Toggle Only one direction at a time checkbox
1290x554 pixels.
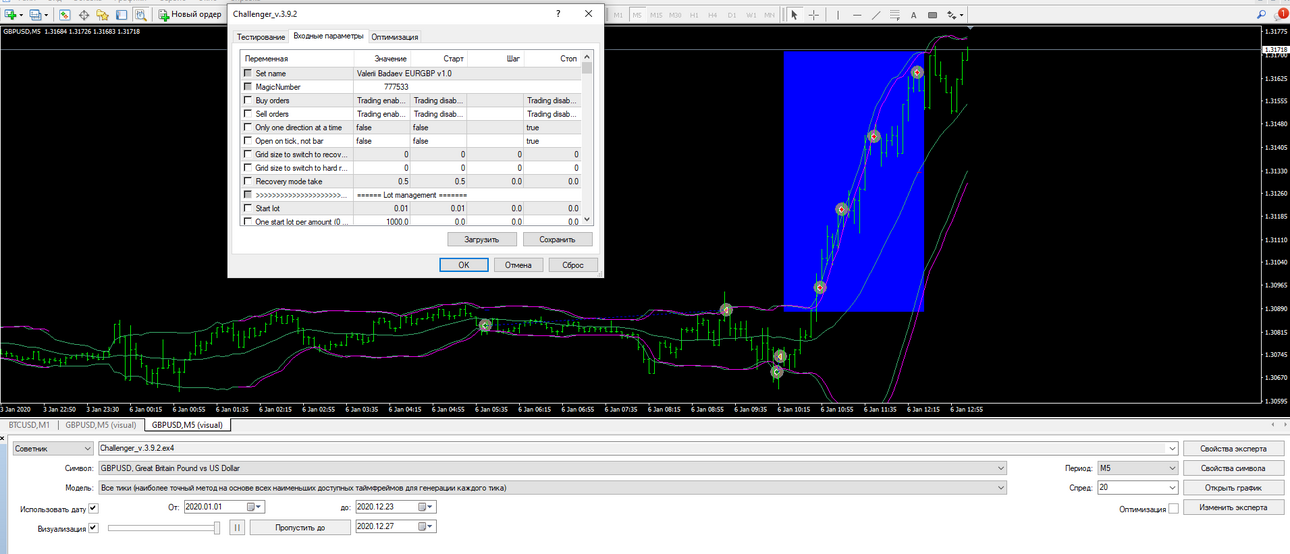point(248,127)
